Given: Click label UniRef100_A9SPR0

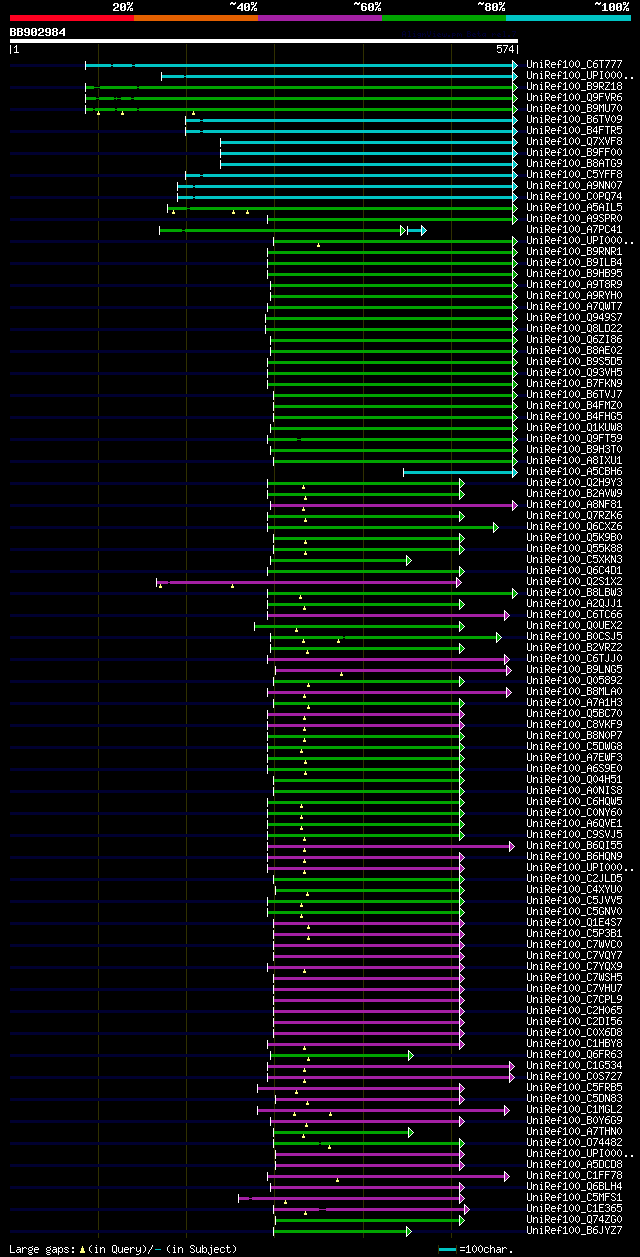Looking at the screenshot, I should 574,218.
